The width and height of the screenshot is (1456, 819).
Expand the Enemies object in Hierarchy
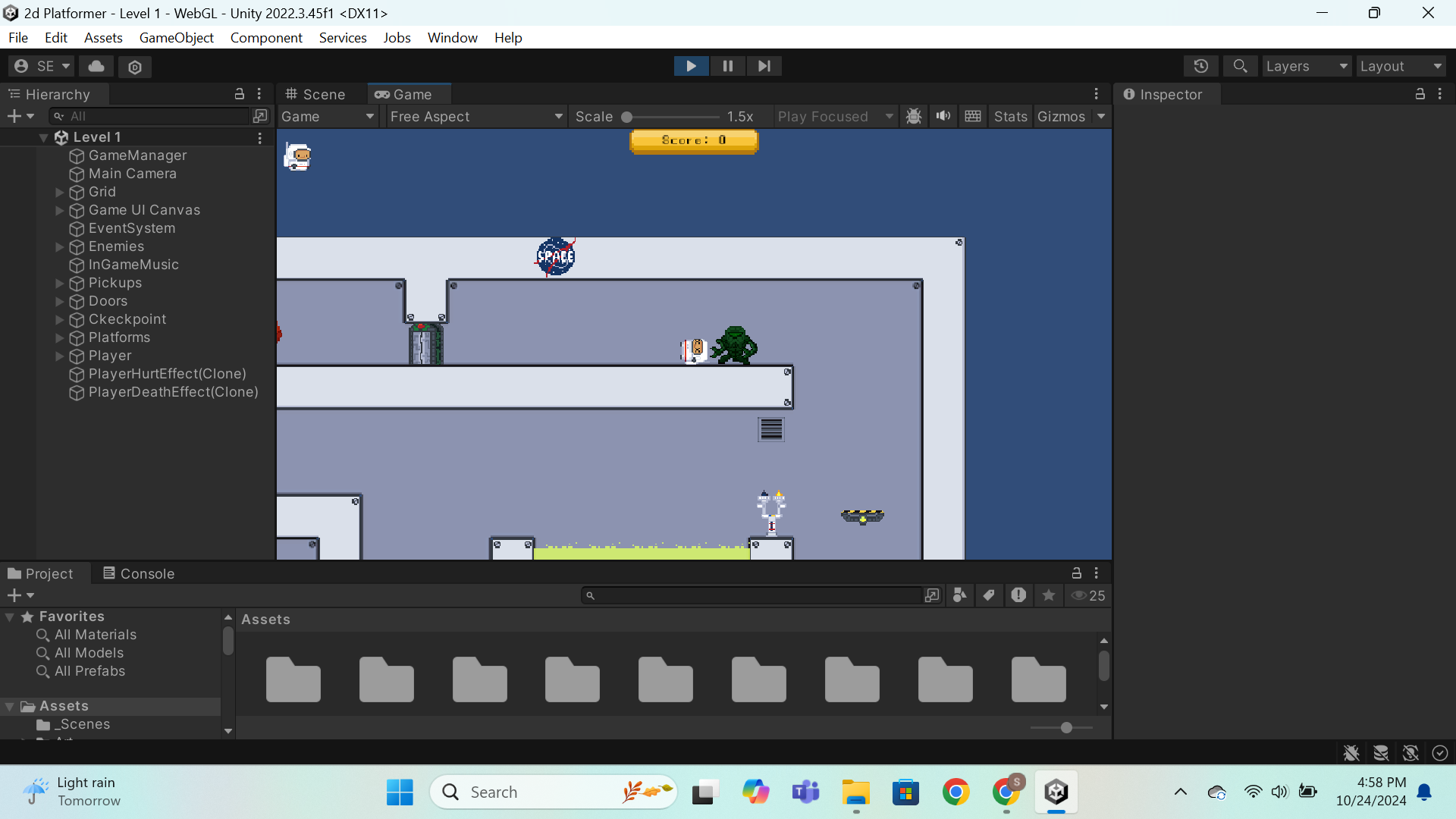click(x=60, y=246)
